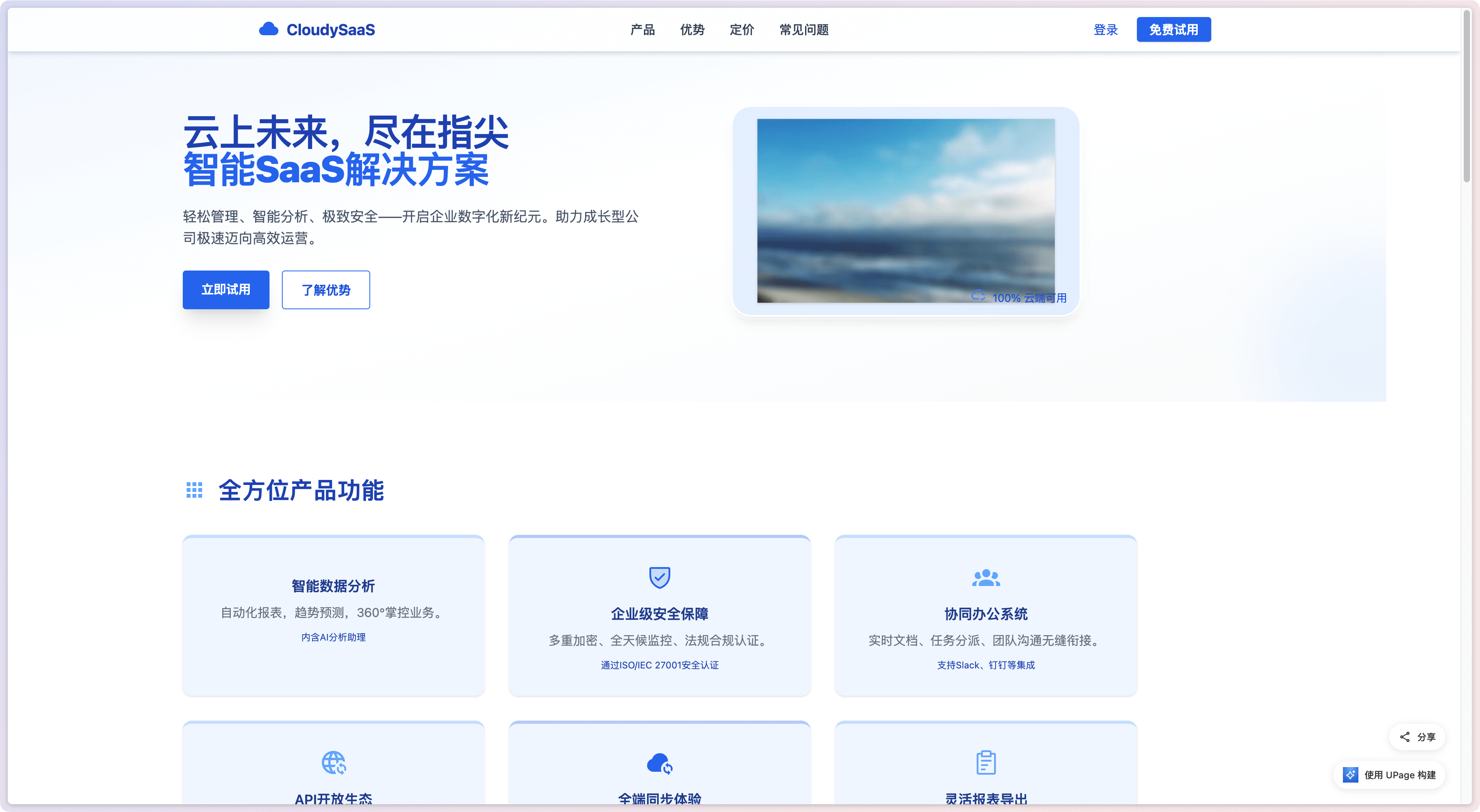
Task: Click the 免费试用 button
Action: coord(1173,29)
